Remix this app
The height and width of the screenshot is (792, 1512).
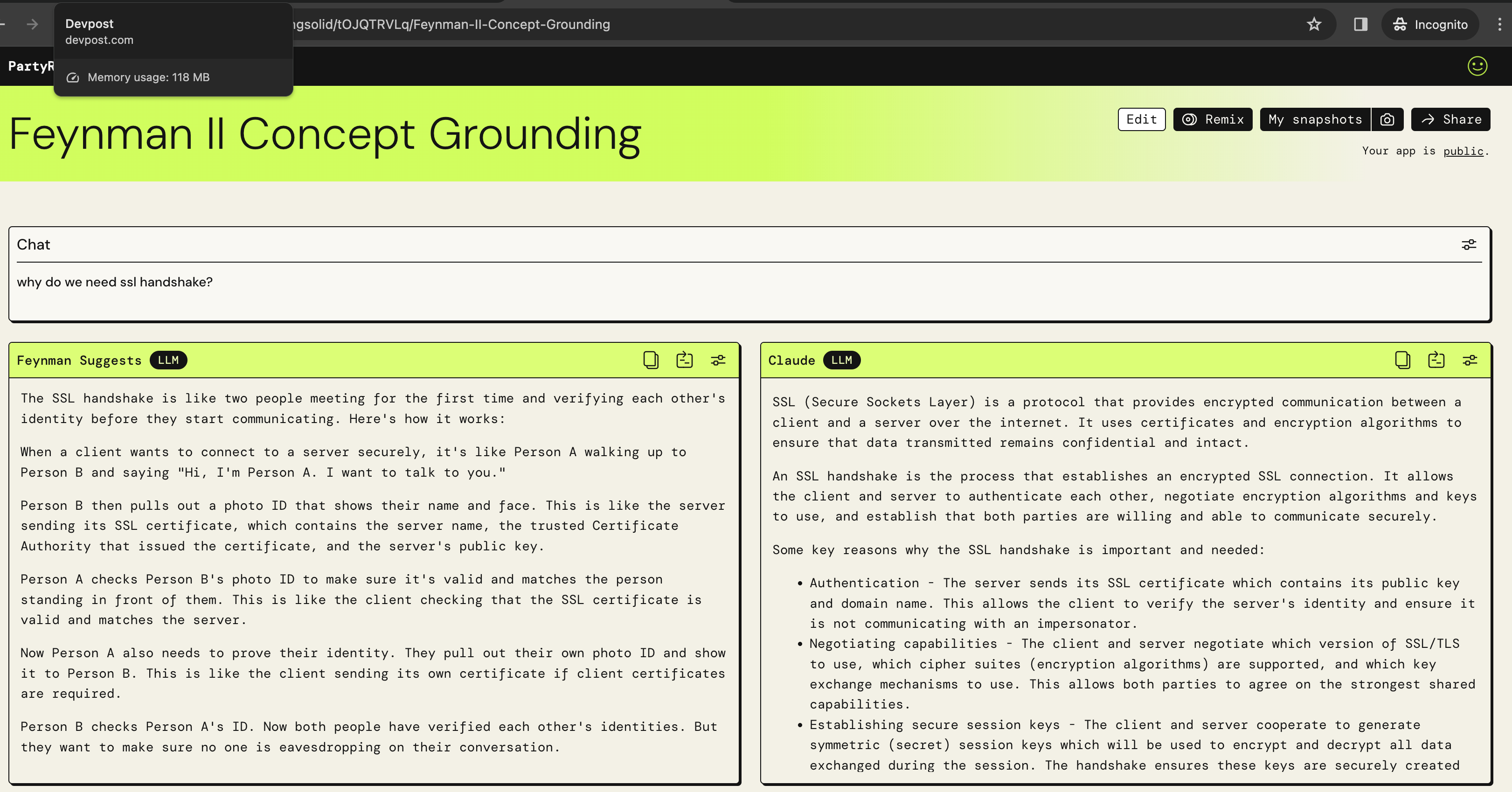coord(1213,120)
